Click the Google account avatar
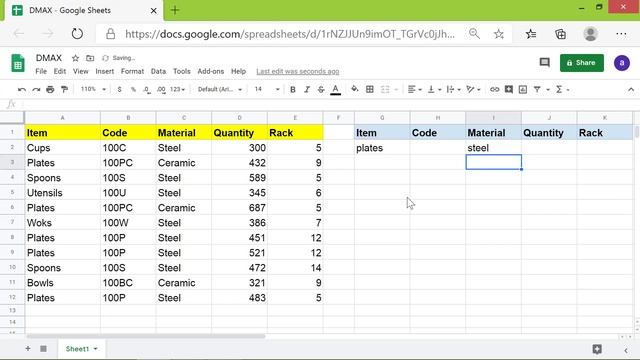640x360 pixels. (x=622, y=63)
